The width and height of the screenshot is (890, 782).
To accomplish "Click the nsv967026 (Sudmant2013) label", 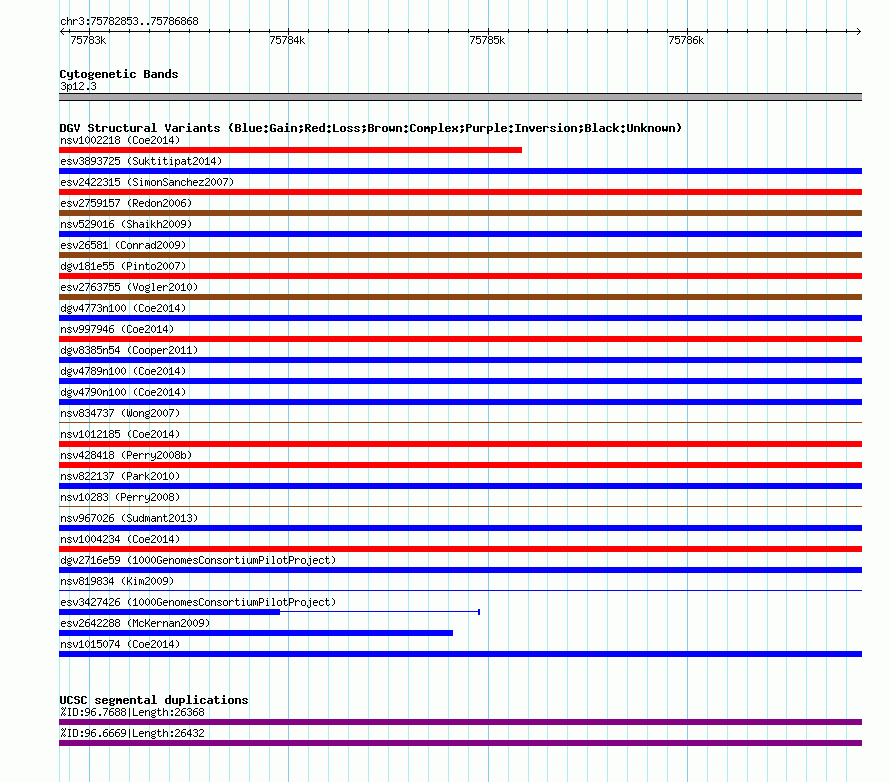I will tap(129, 518).
